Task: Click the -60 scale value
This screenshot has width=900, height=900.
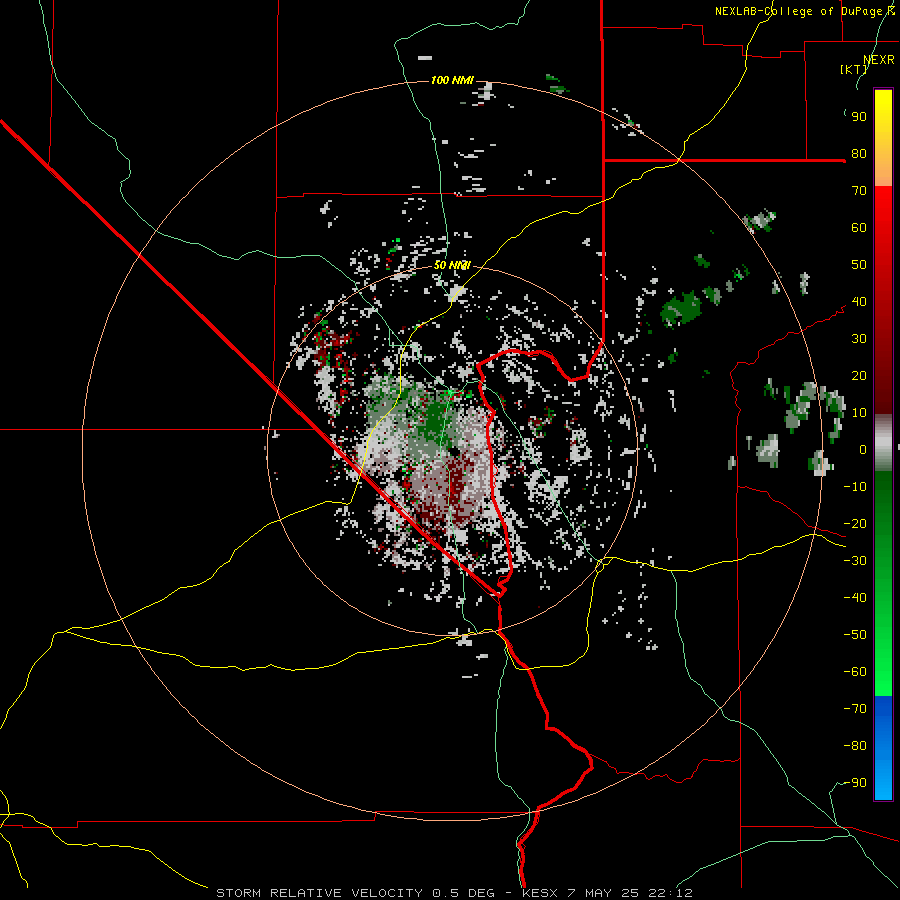Action: 855,672
